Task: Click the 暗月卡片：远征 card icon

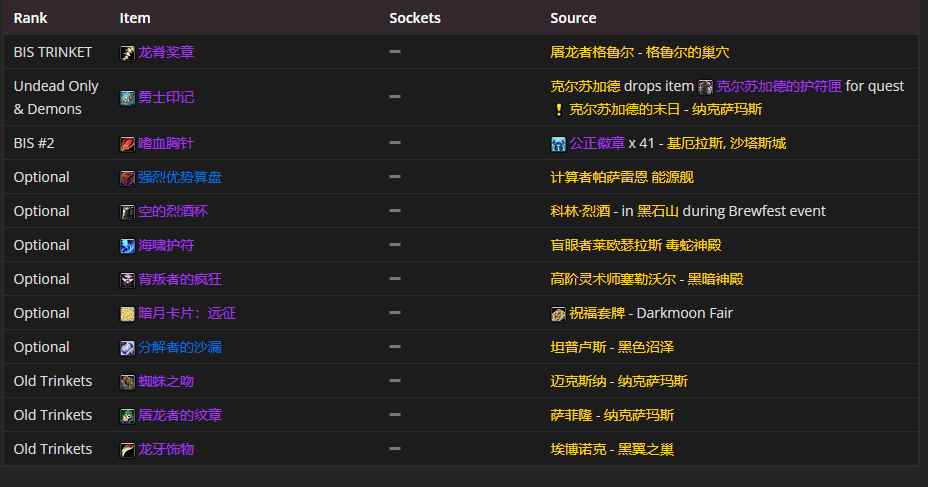Action: click(127, 314)
